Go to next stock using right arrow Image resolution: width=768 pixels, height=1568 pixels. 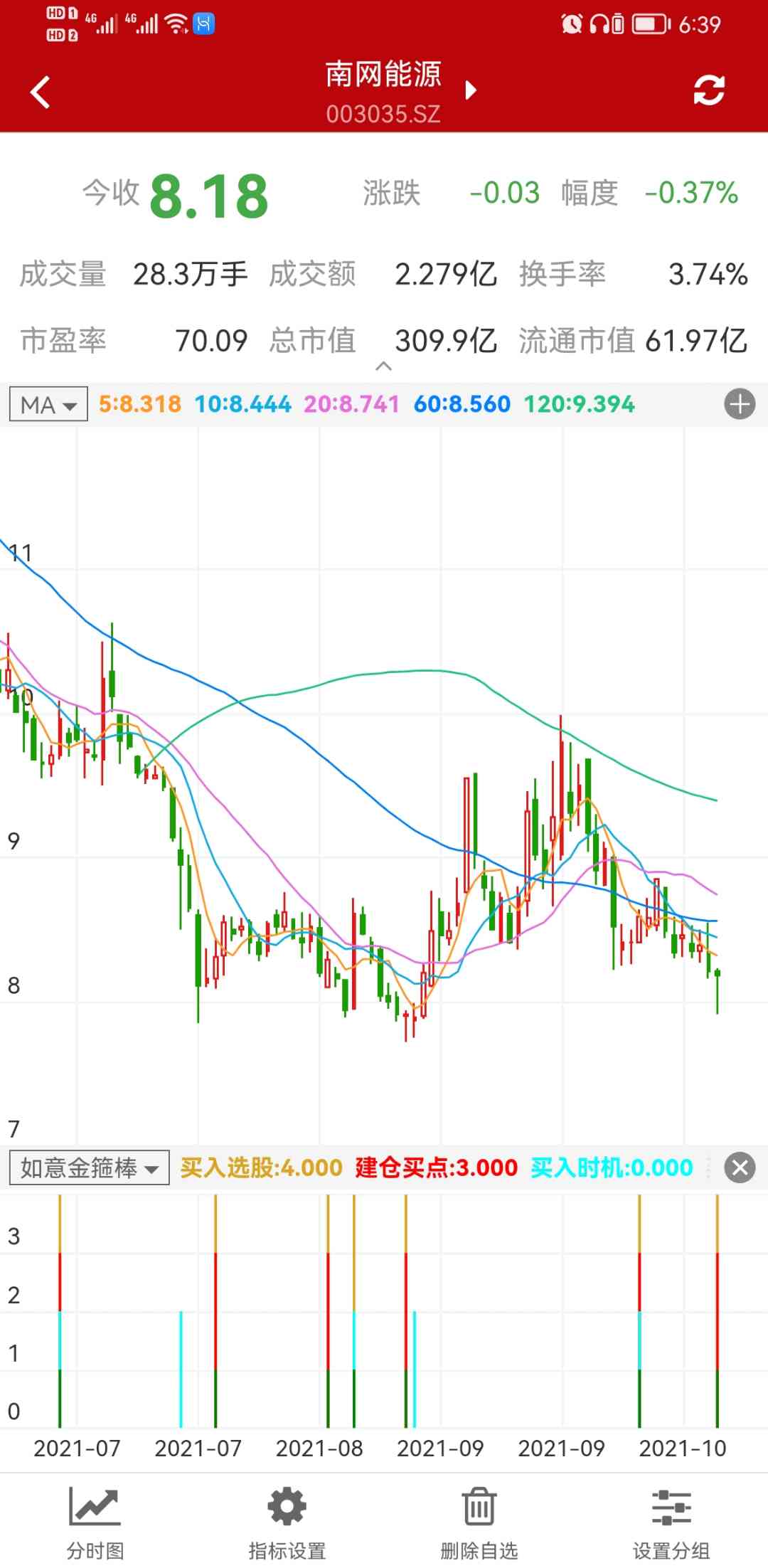(470, 90)
